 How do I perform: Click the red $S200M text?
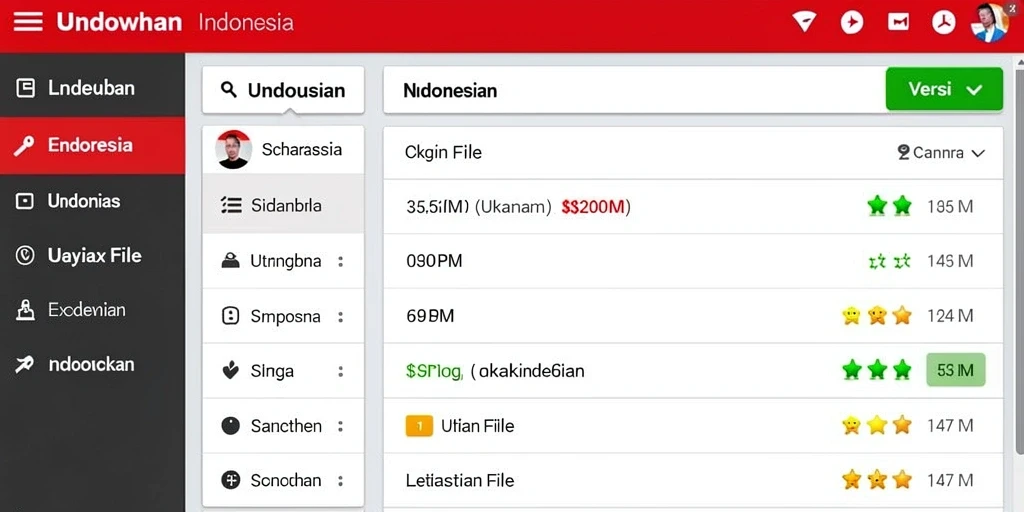pos(593,208)
